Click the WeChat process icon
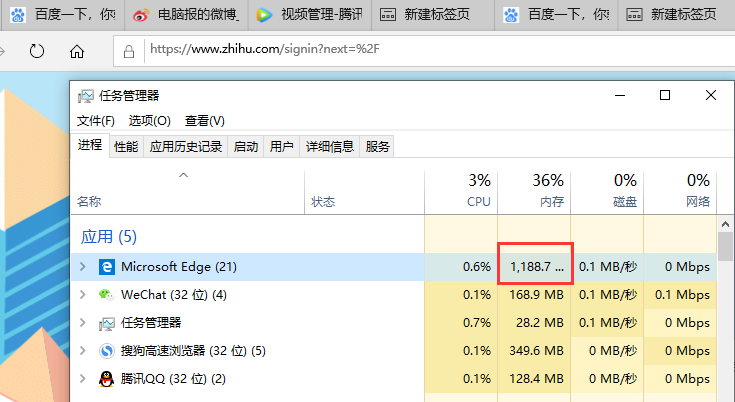Screen dimensions: 735x402 106,295
